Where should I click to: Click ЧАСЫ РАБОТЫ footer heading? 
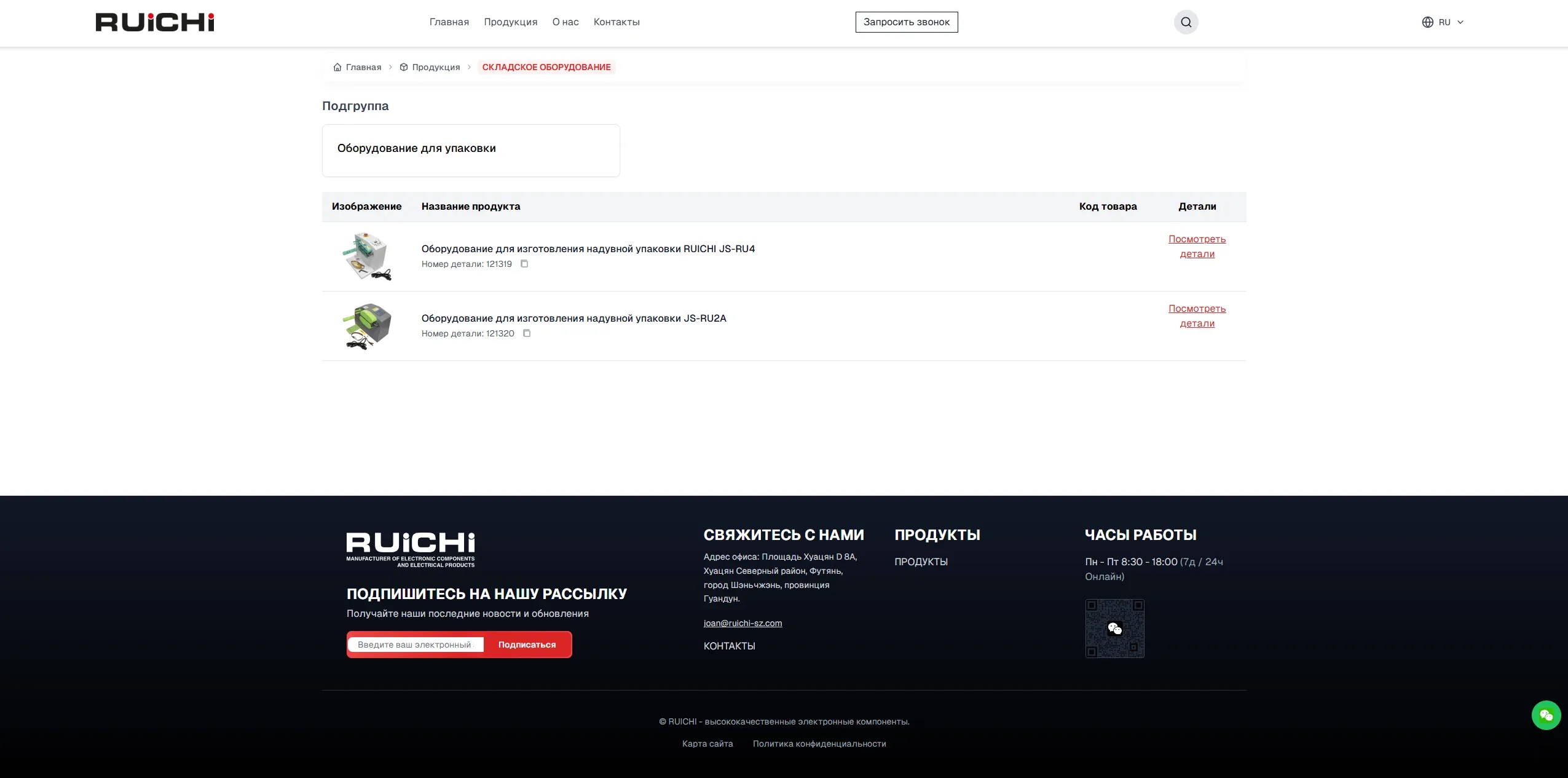click(x=1140, y=535)
